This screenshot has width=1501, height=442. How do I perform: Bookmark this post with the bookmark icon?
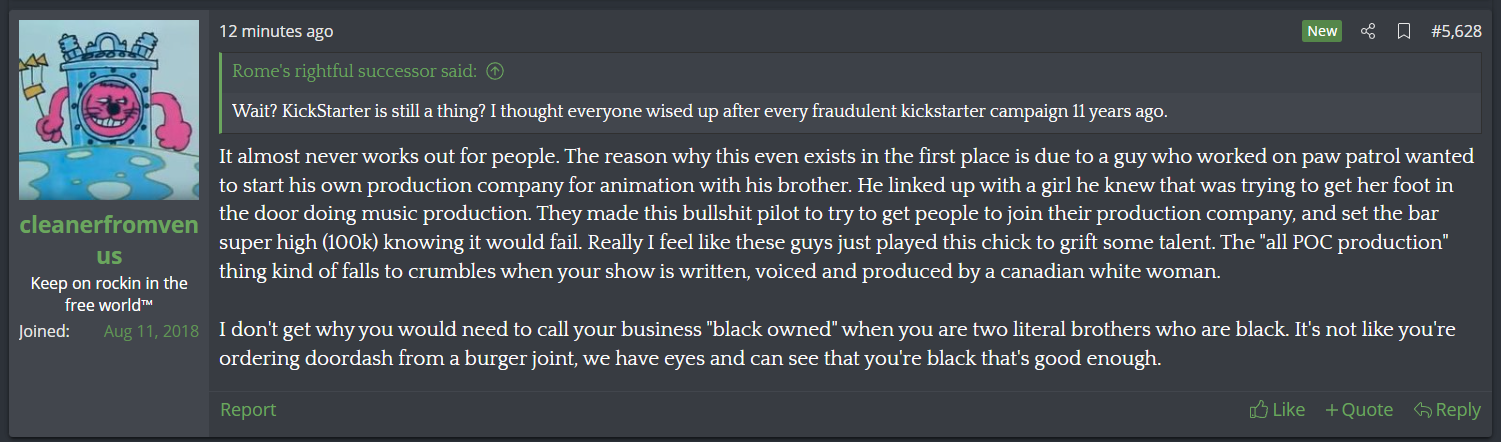pos(1403,31)
